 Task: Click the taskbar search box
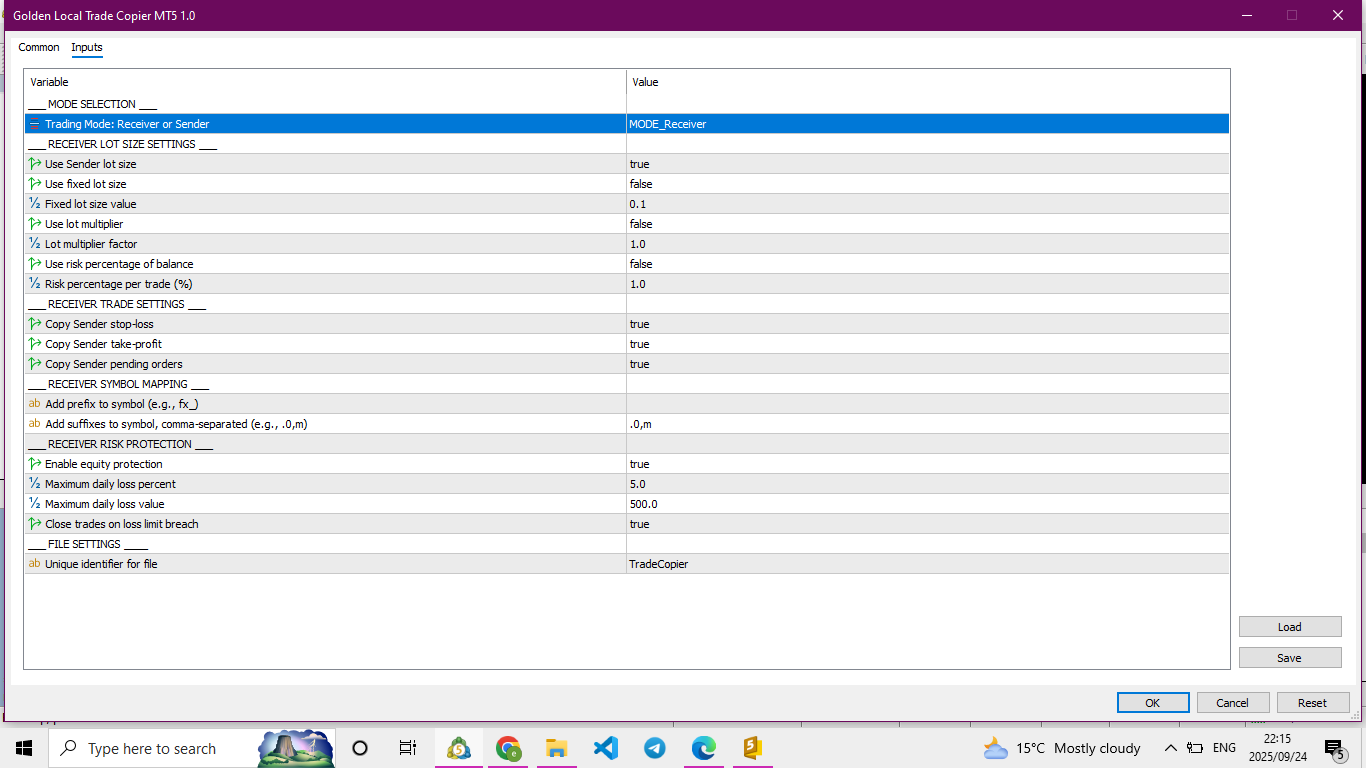(x=192, y=748)
